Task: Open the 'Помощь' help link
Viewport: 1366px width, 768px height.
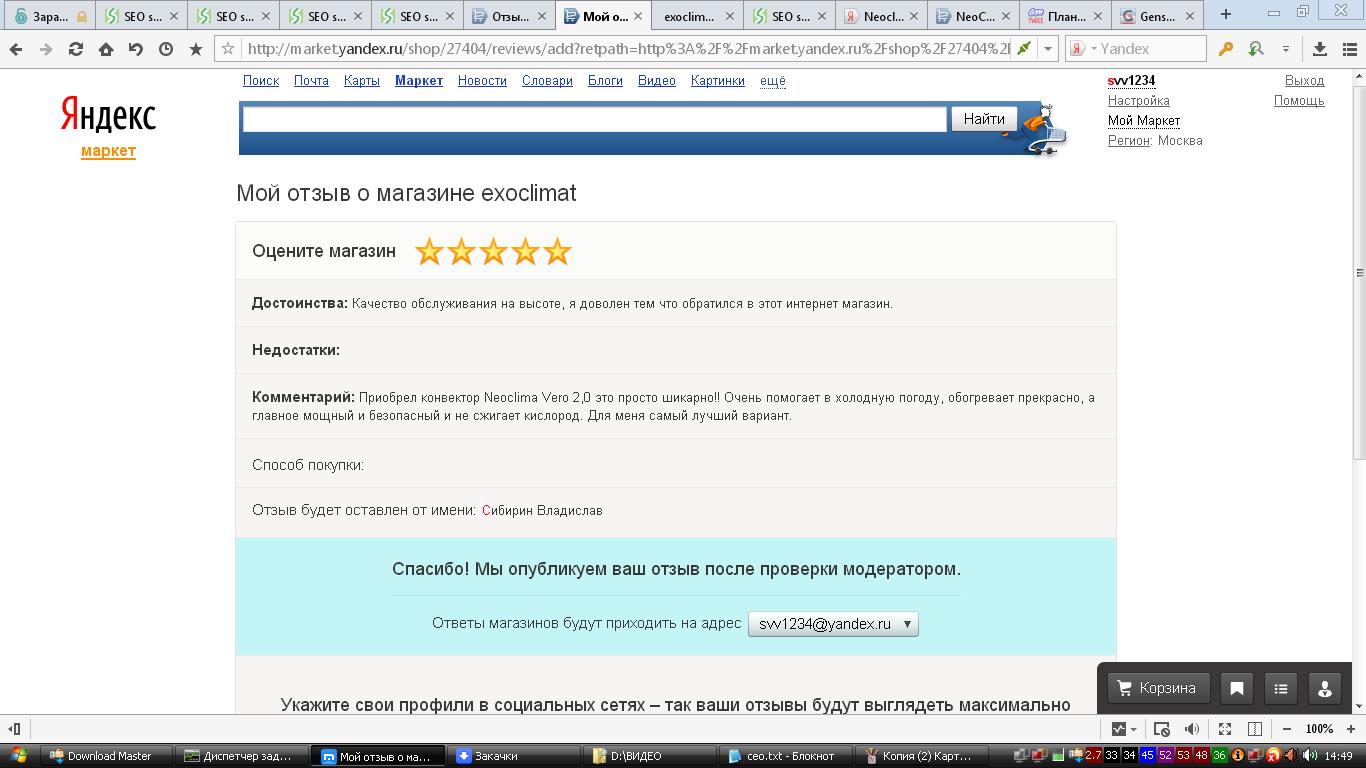Action: pyautogui.click(x=1299, y=101)
